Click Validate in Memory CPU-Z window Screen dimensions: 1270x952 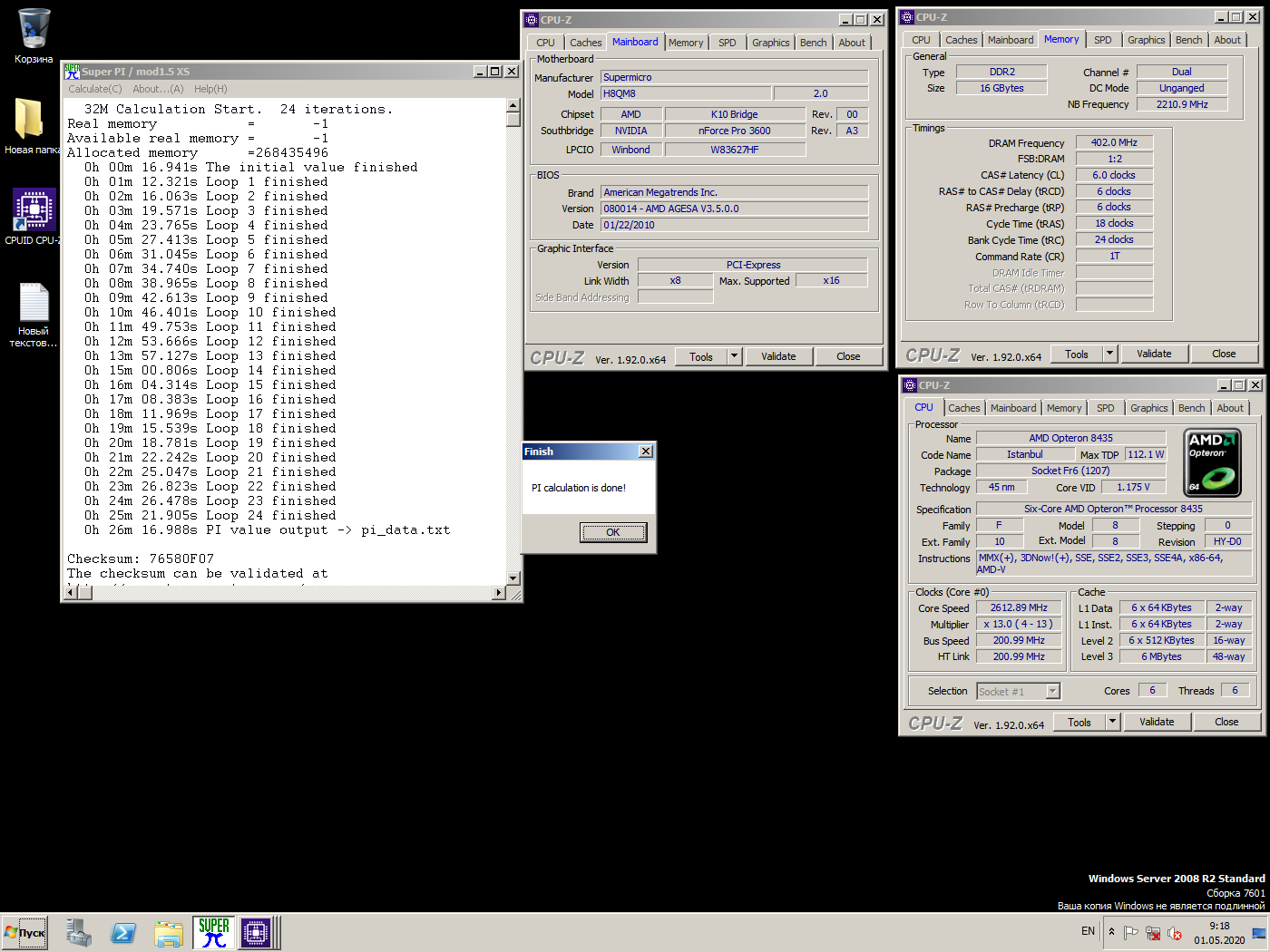pyautogui.click(x=1154, y=354)
